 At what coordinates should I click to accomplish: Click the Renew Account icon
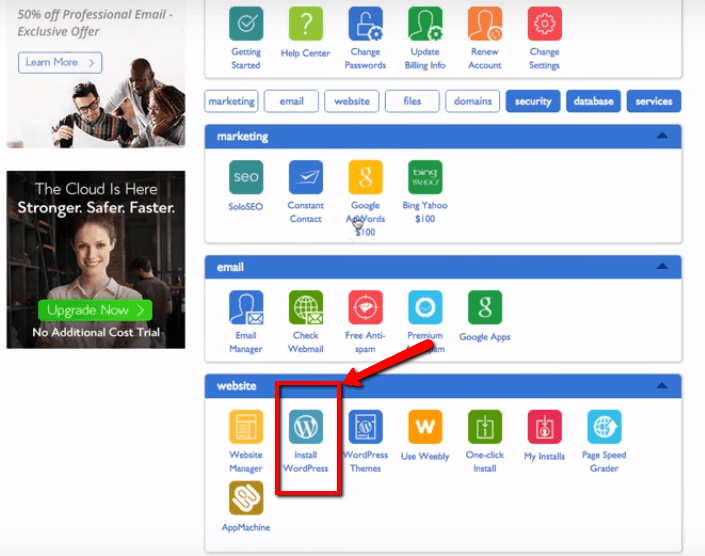485,23
